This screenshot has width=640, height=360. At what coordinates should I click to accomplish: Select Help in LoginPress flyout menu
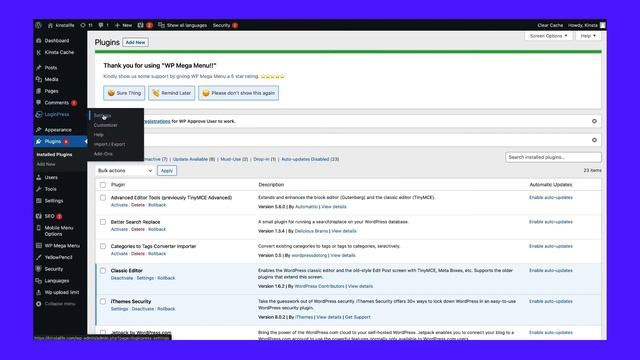click(x=99, y=135)
